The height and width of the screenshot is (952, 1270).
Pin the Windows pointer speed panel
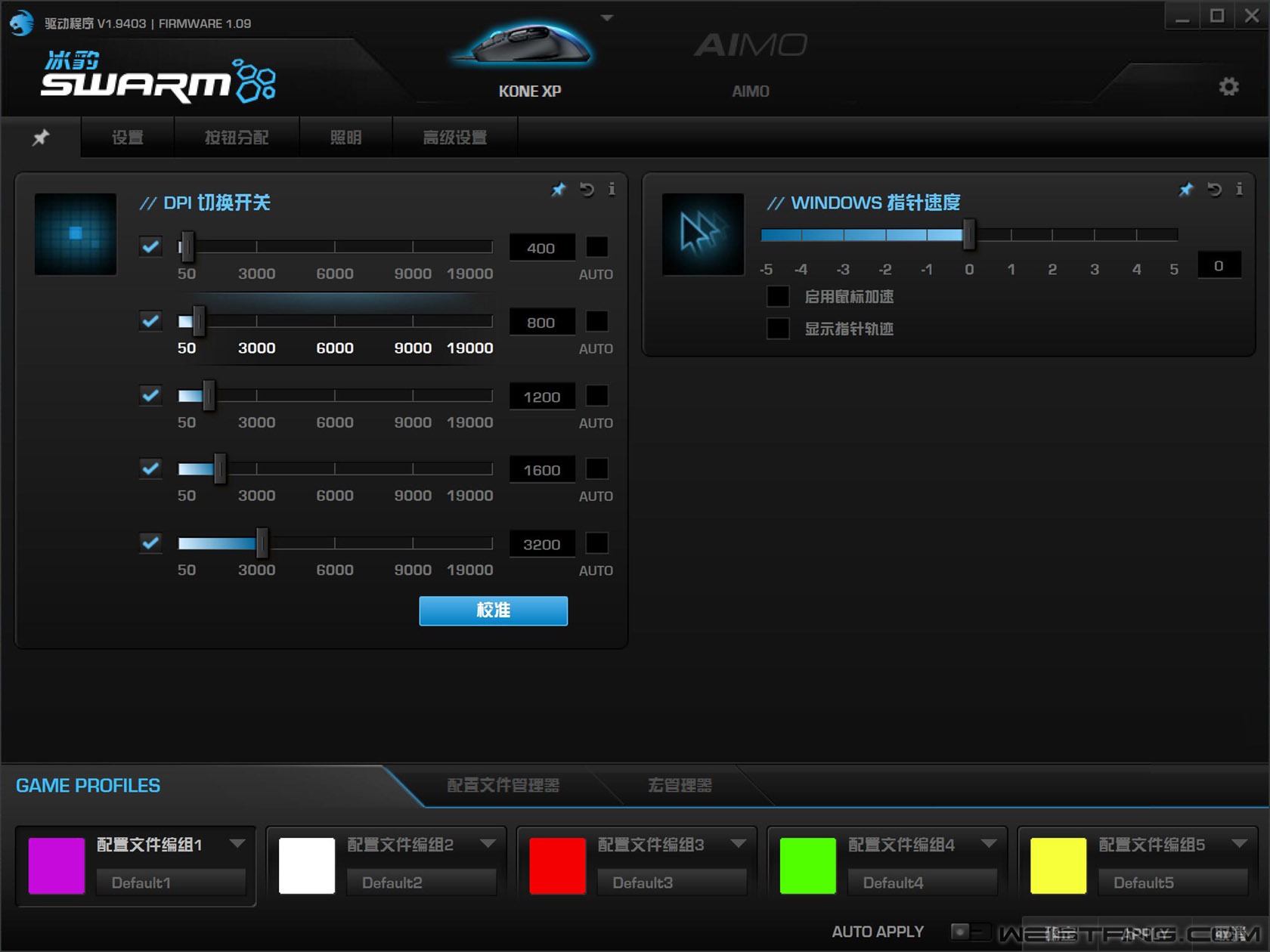tap(1186, 190)
